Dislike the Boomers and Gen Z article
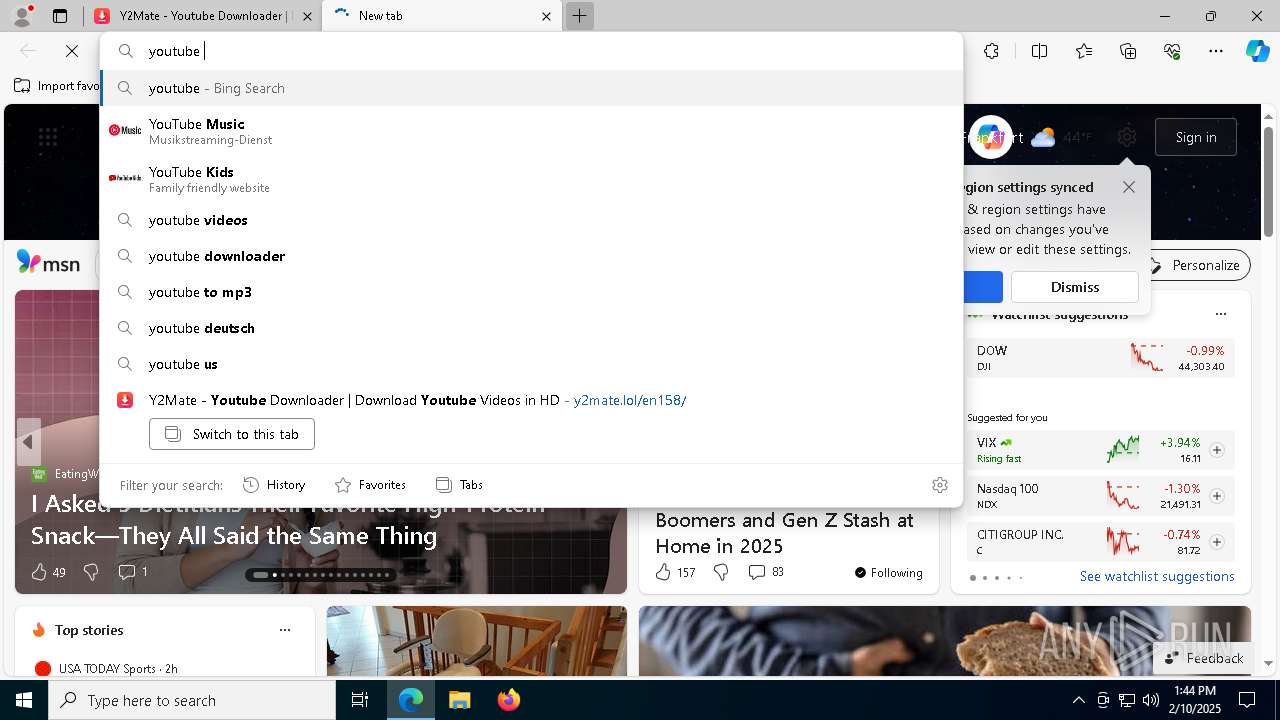This screenshot has height=720, width=1280. [x=721, y=572]
